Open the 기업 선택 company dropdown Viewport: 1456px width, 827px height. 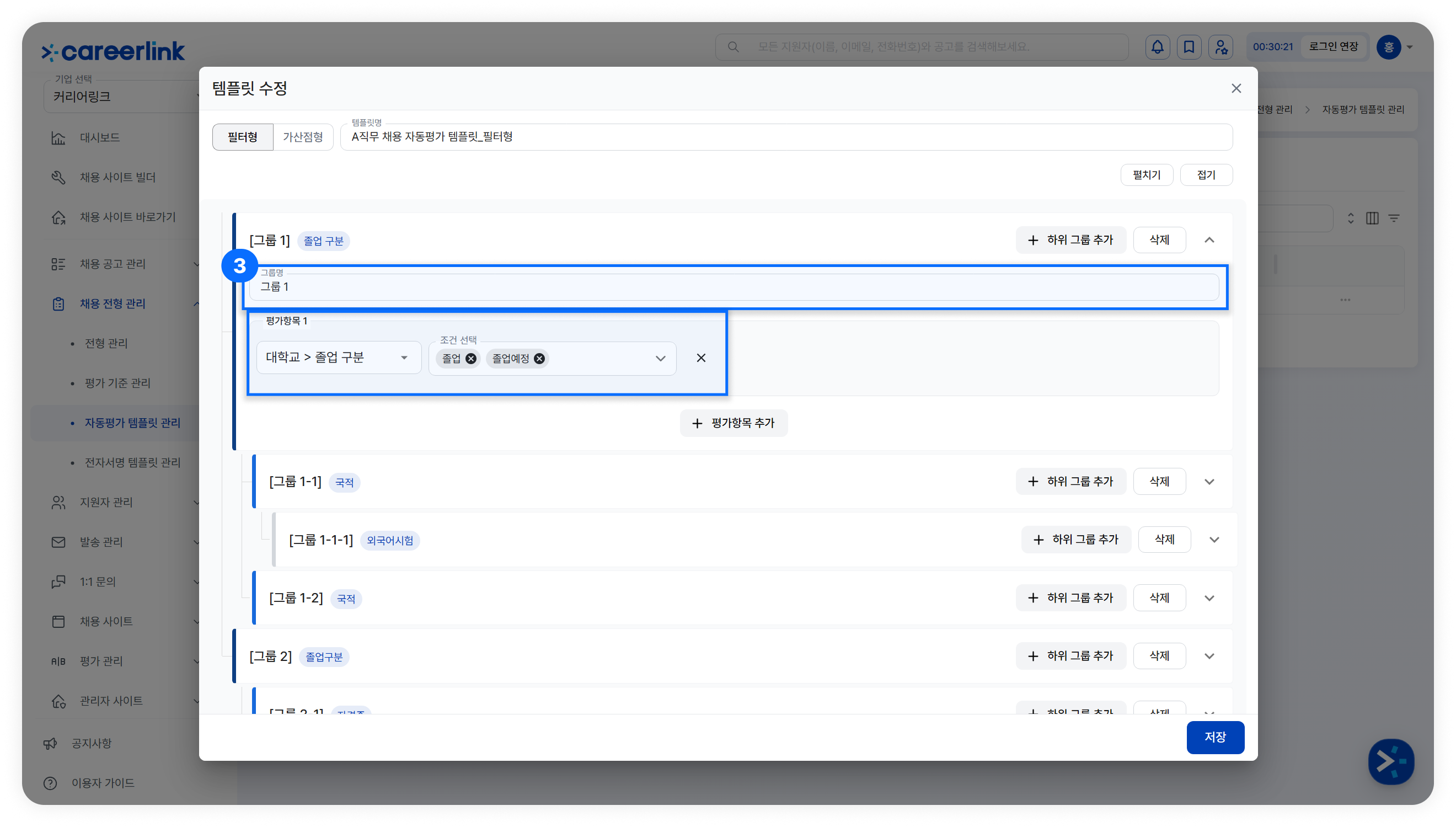pyautogui.click(x=121, y=97)
